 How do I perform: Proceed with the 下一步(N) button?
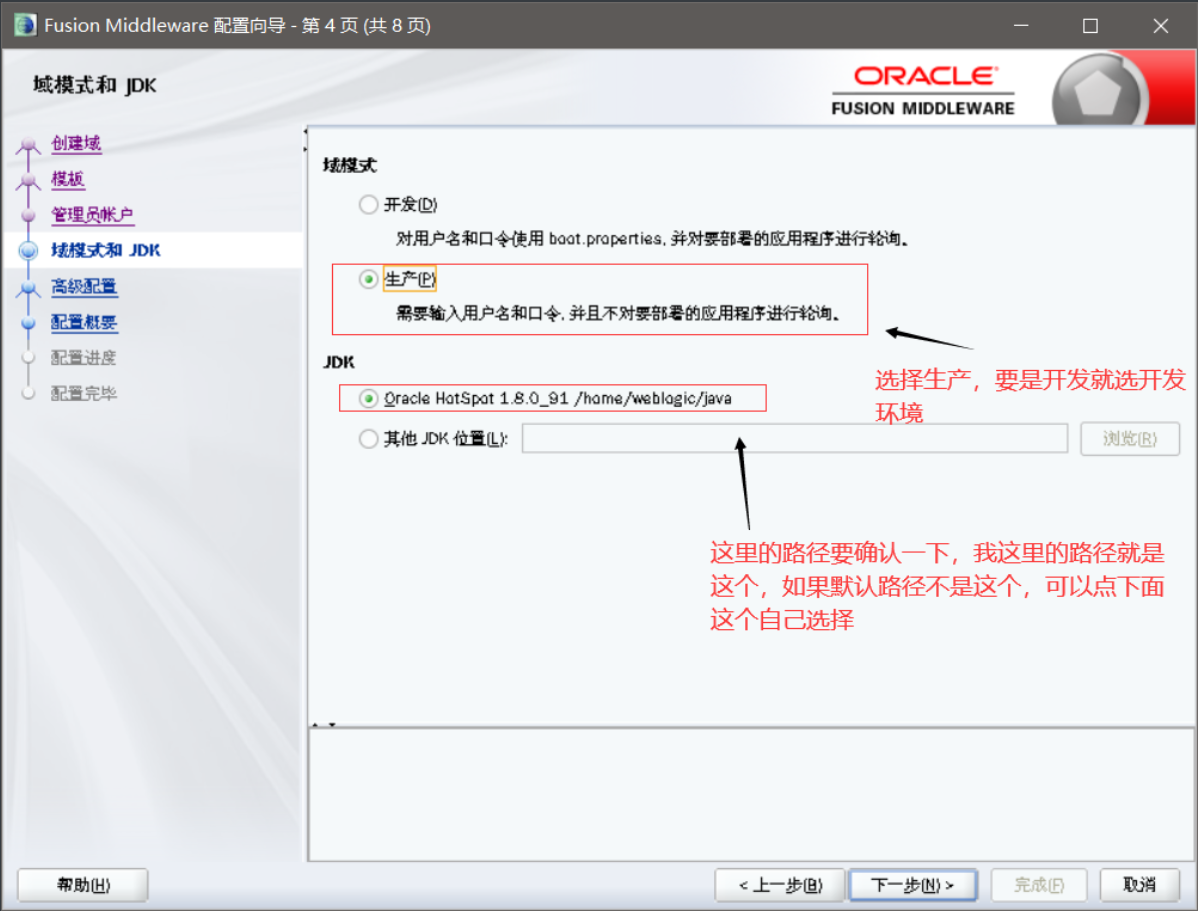pyautogui.click(x=913, y=884)
